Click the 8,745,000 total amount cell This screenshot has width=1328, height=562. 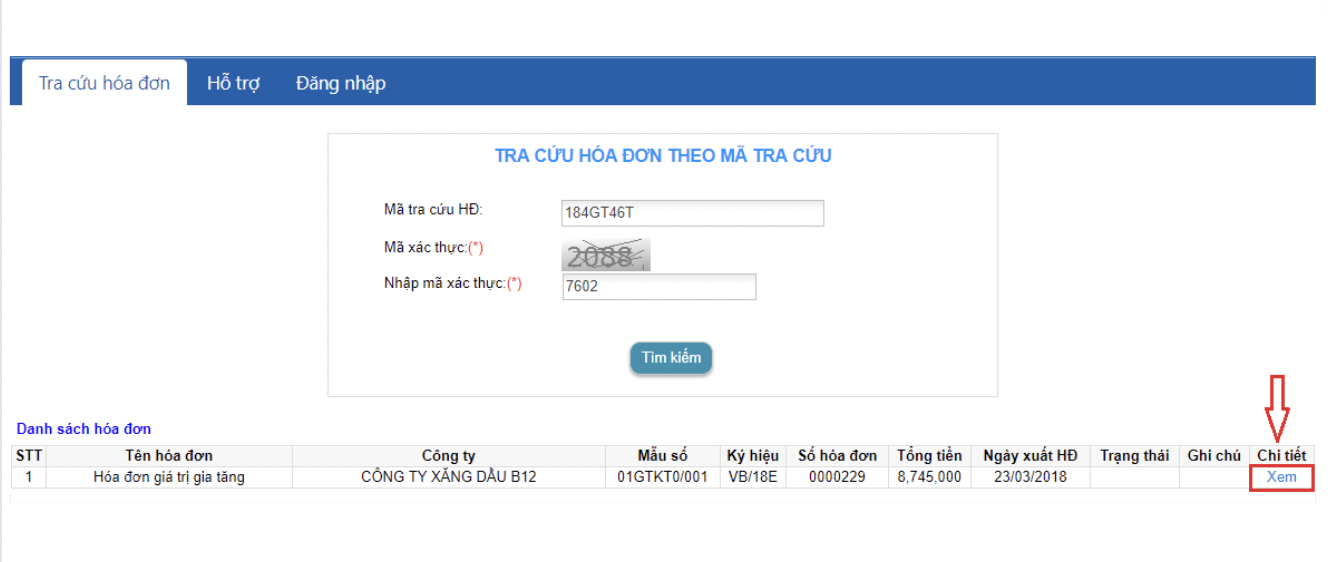pyautogui.click(x=929, y=477)
